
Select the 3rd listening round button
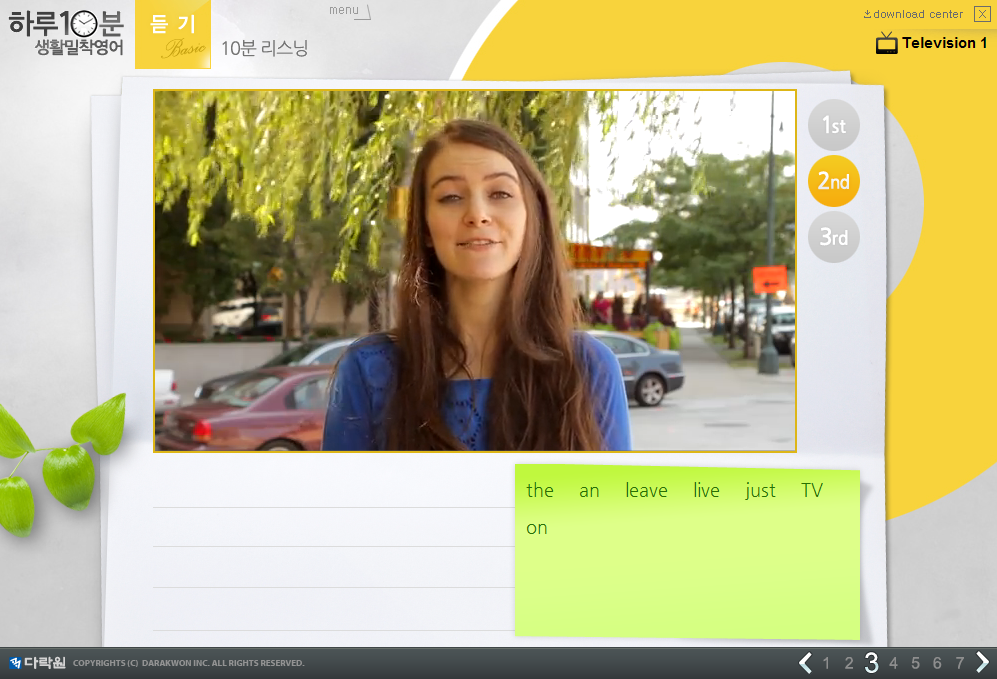pyautogui.click(x=833, y=237)
